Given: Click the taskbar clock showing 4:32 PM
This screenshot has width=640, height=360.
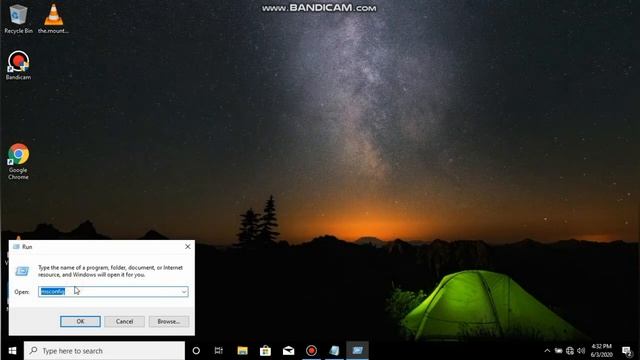Looking at the screenshot, I should (x=602, y=351).
